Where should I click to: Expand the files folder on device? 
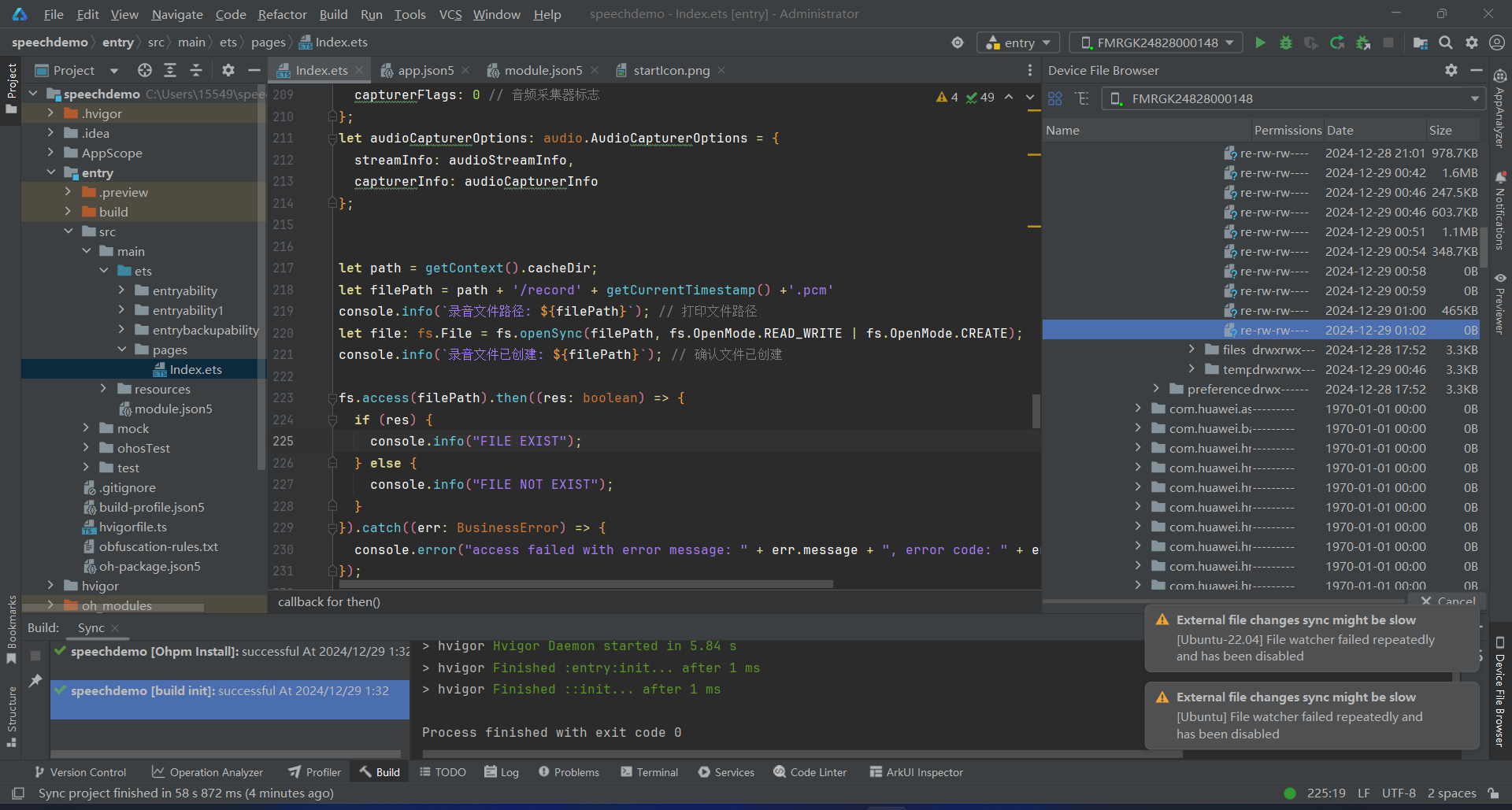[x=1191, y=350]
